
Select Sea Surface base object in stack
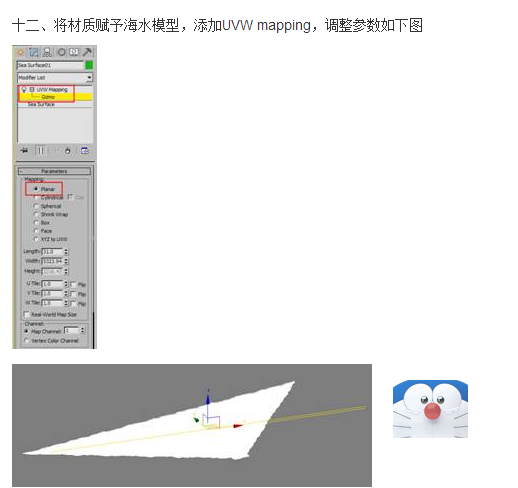(x=41, y=104)
